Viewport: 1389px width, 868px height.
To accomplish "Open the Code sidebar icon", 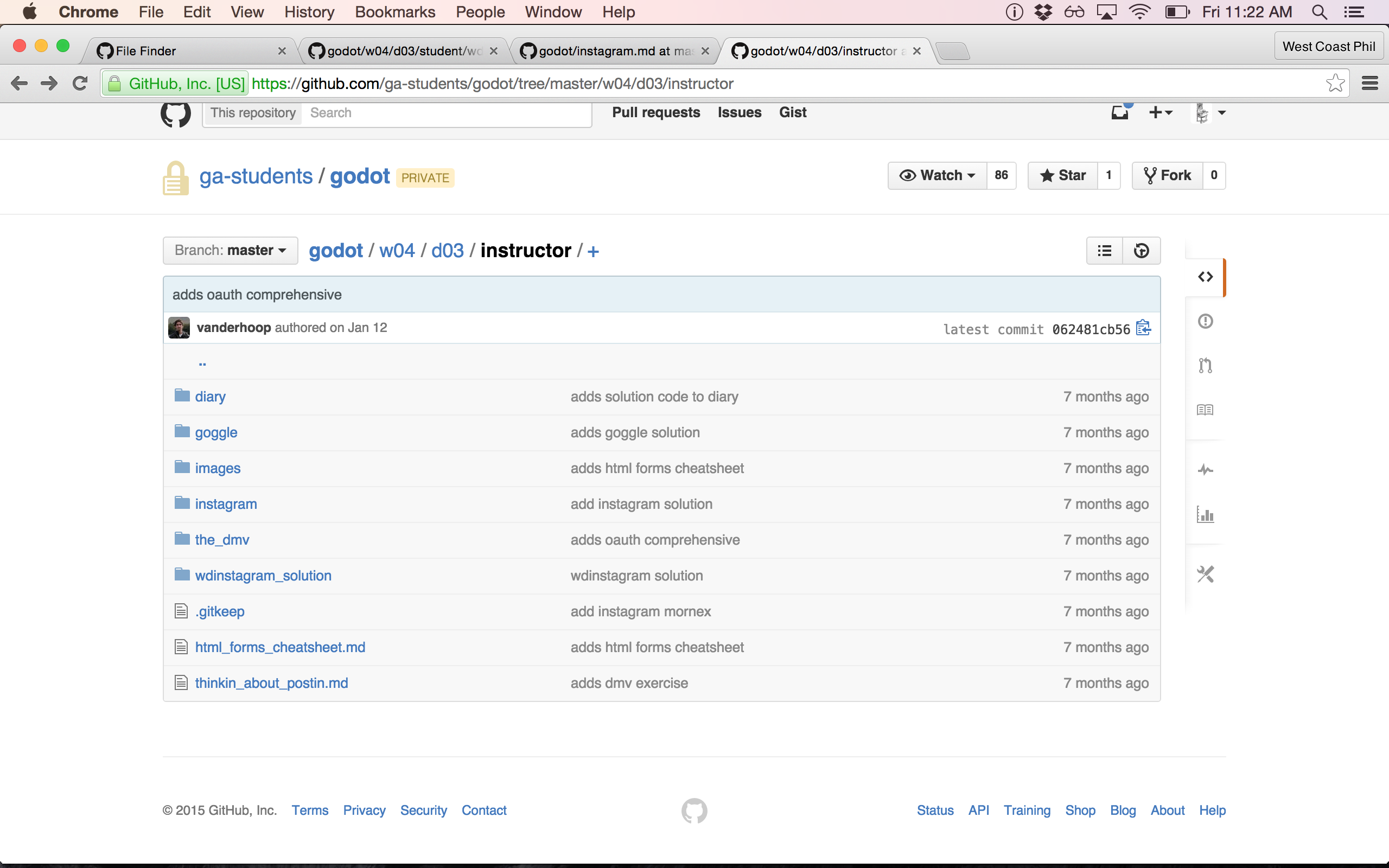I will coord(1205,277).
